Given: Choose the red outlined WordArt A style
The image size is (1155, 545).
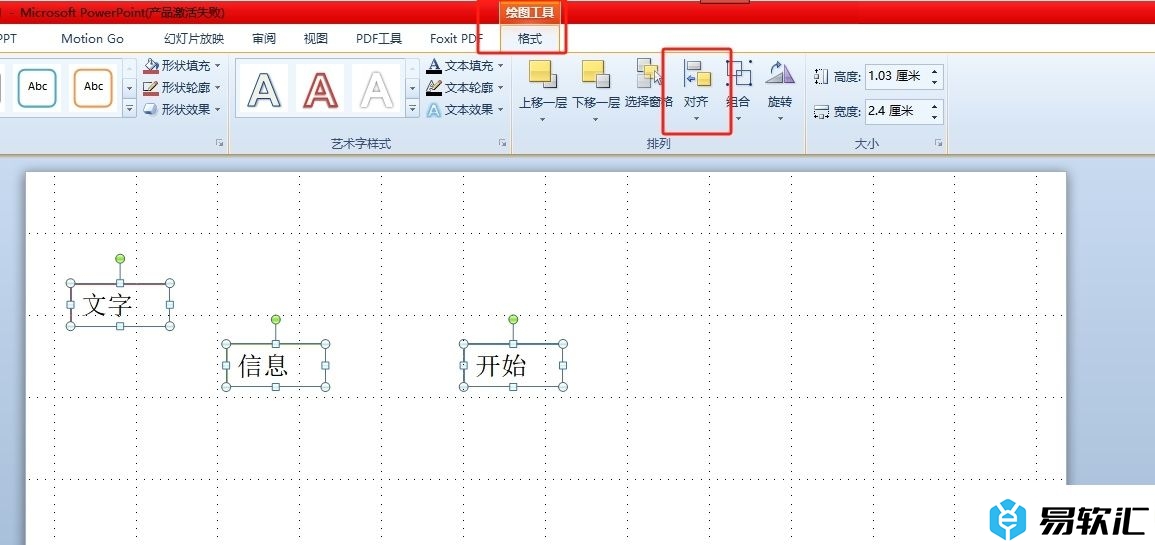Looking at the screenshot, I should tap(320, 90).
